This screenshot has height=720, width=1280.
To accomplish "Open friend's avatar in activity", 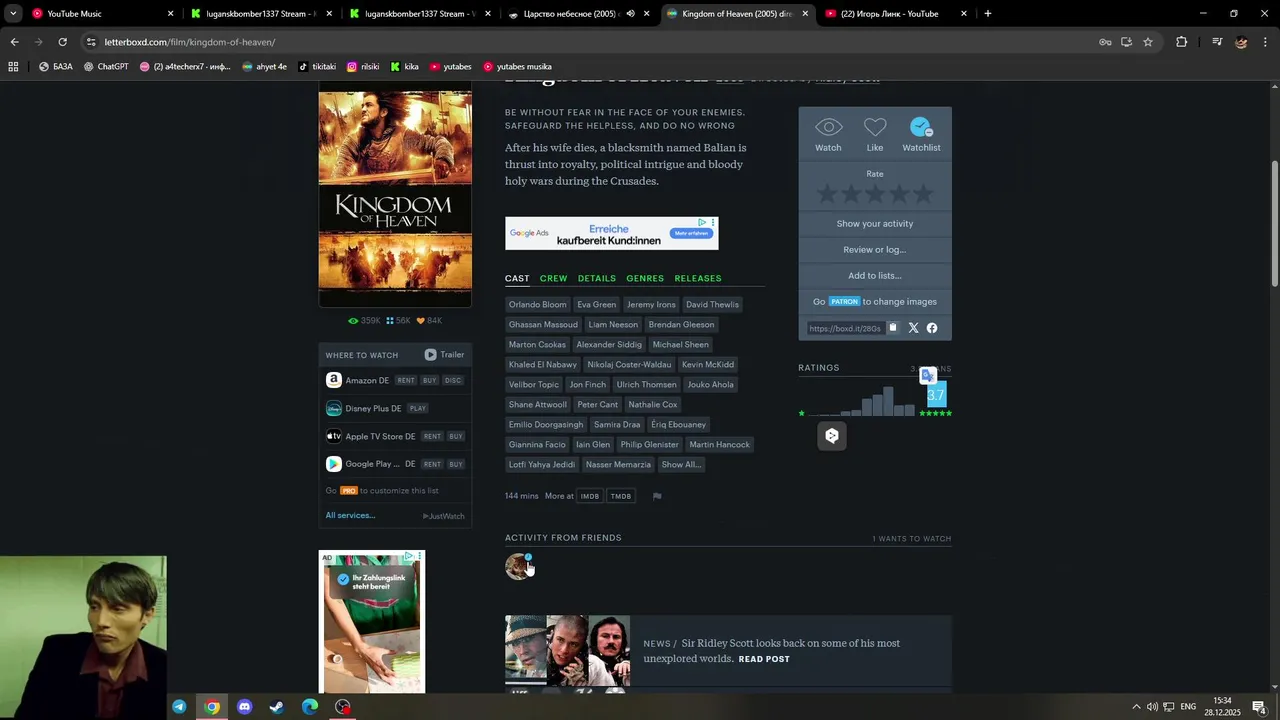I will (518, 567).
